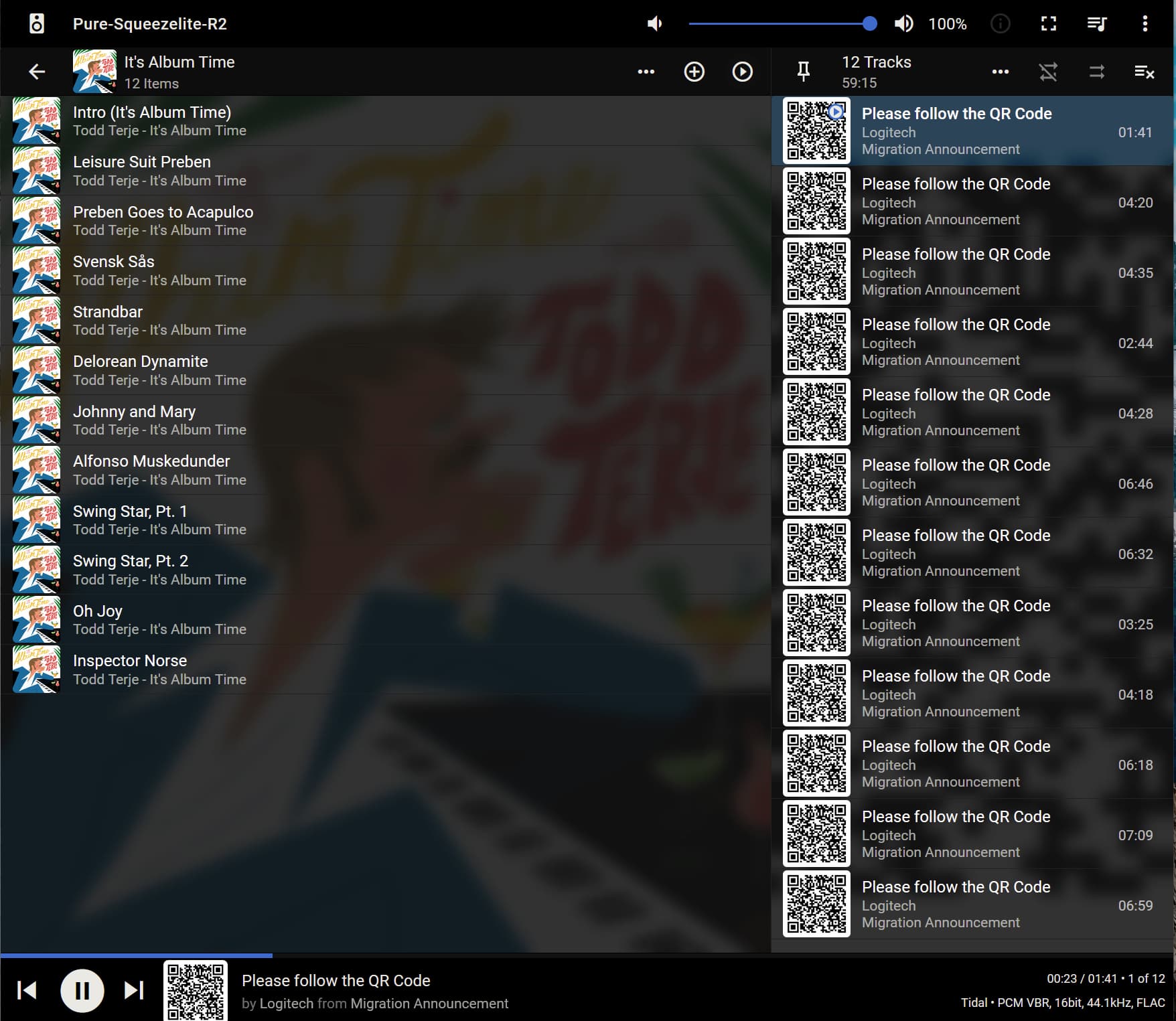Select queue item with duration 06:46
This screenshot has width=1176, height=1021.
(x=972, y=483)
